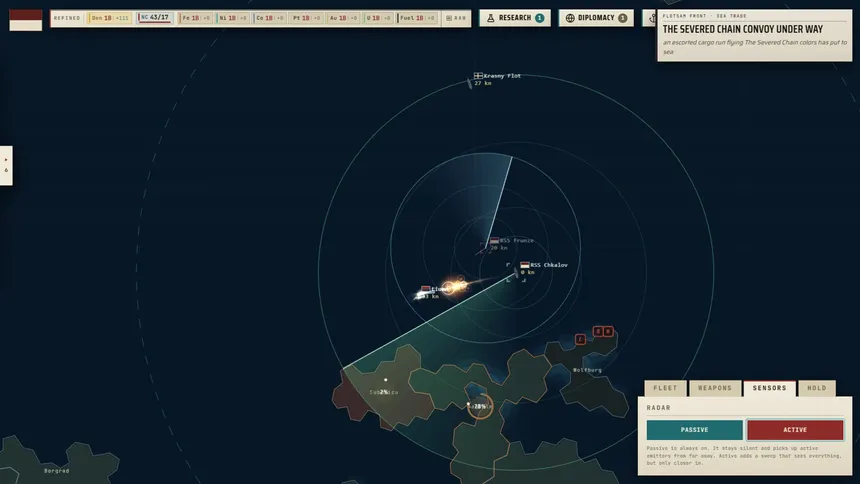Select the Pt resource counter
Image resolution: width=860 pixels, height=484 pixels.
[x=306, y=18]
